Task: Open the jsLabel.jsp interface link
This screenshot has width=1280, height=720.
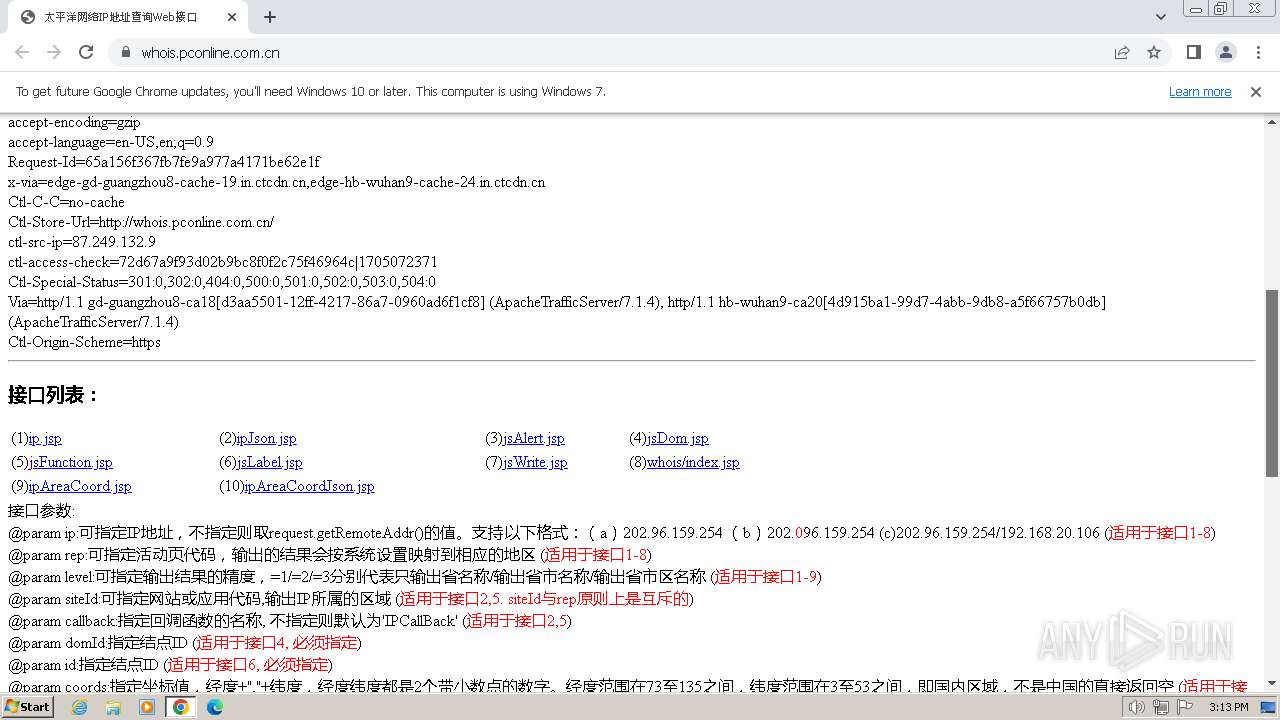Action: click(x=269, y=463)
